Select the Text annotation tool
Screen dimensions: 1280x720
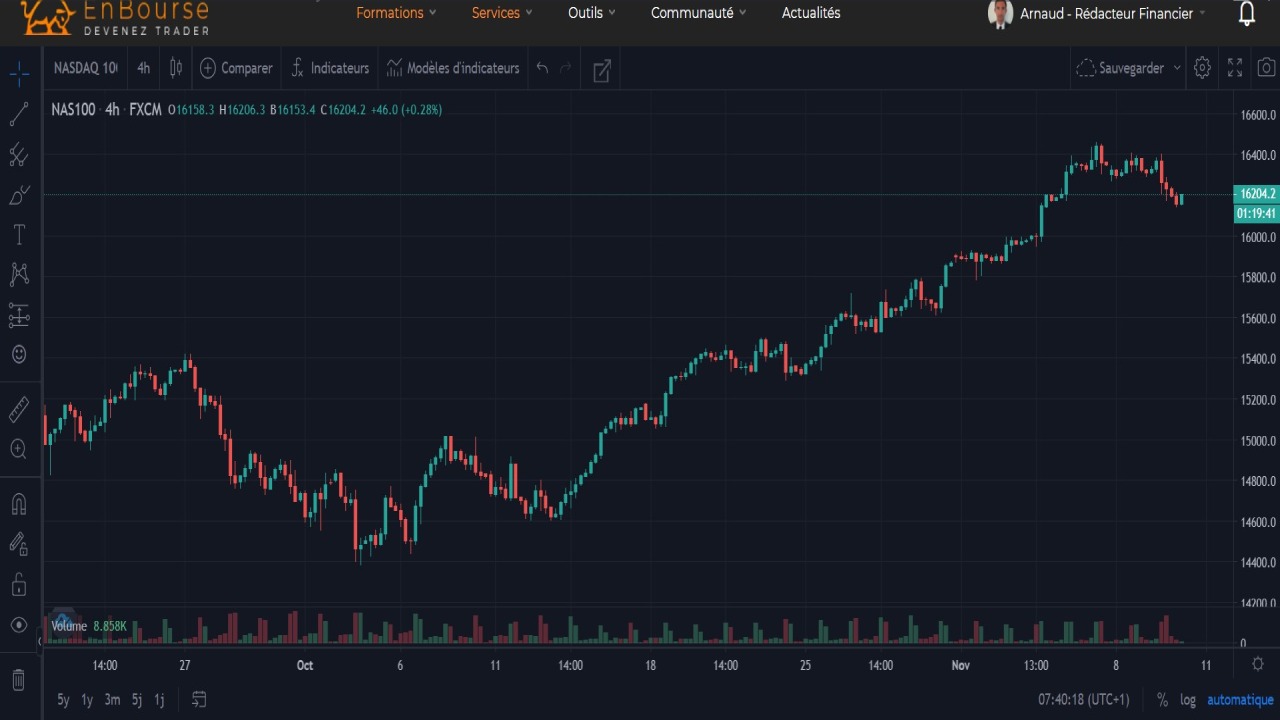coord(19,235)
